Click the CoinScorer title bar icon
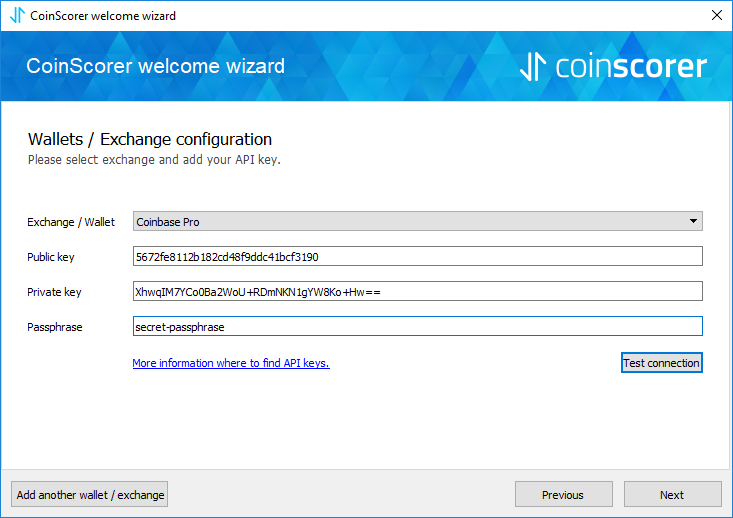 coord(17,15)
